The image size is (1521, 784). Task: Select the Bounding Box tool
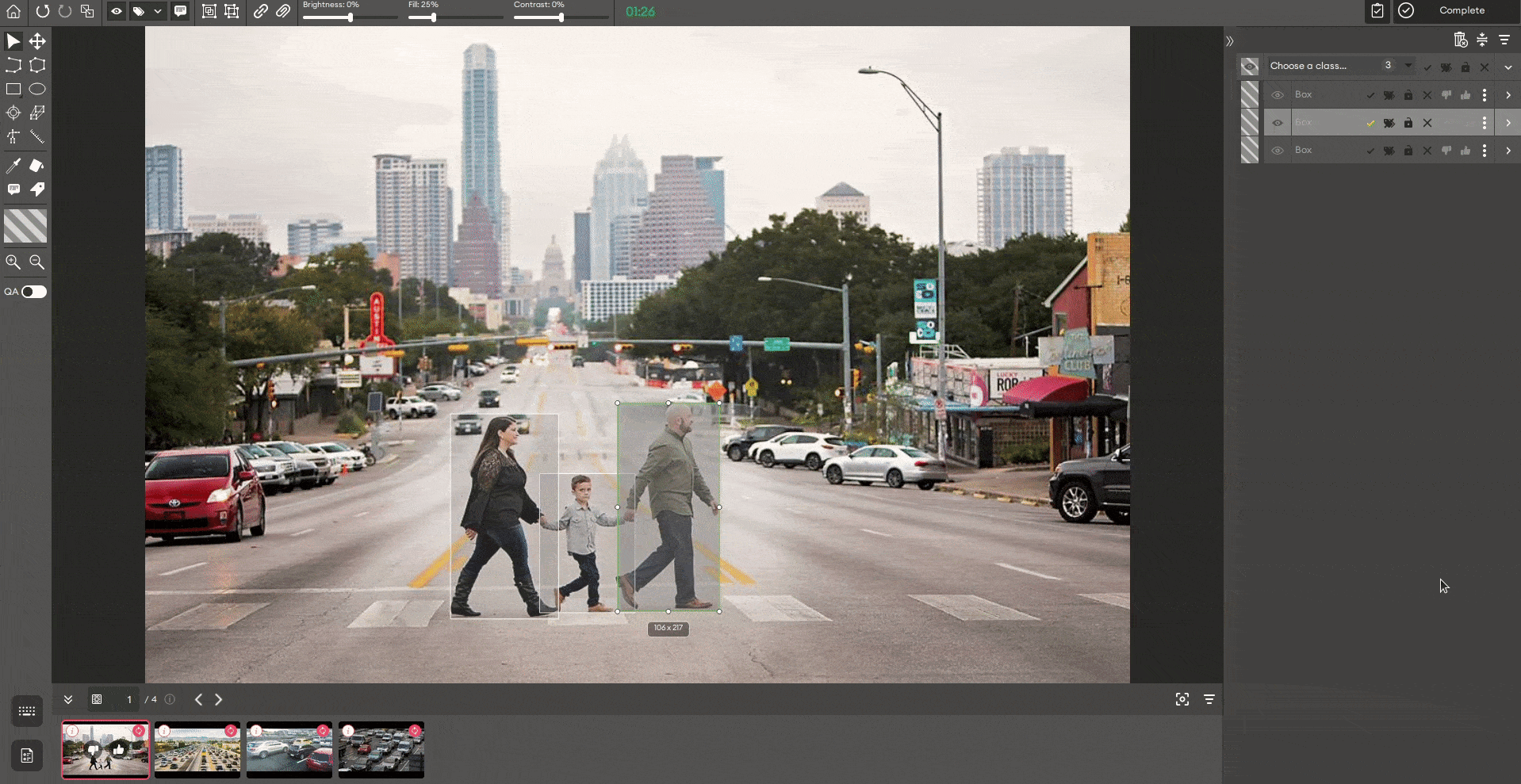(13, 89)
